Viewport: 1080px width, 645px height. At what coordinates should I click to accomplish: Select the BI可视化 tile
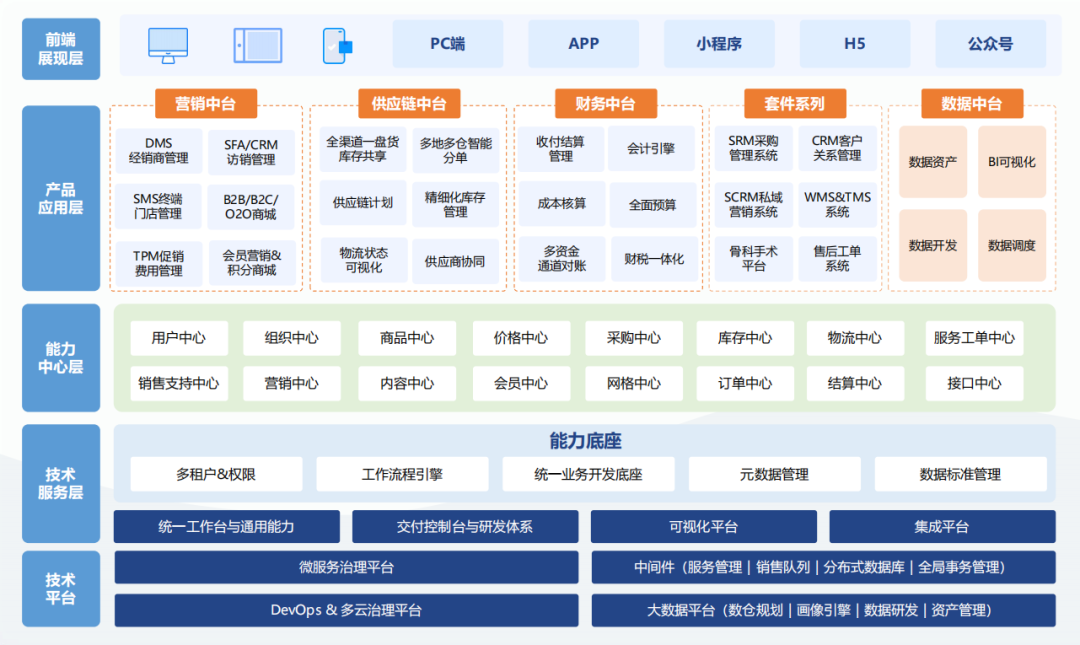tap(1012, 162)
